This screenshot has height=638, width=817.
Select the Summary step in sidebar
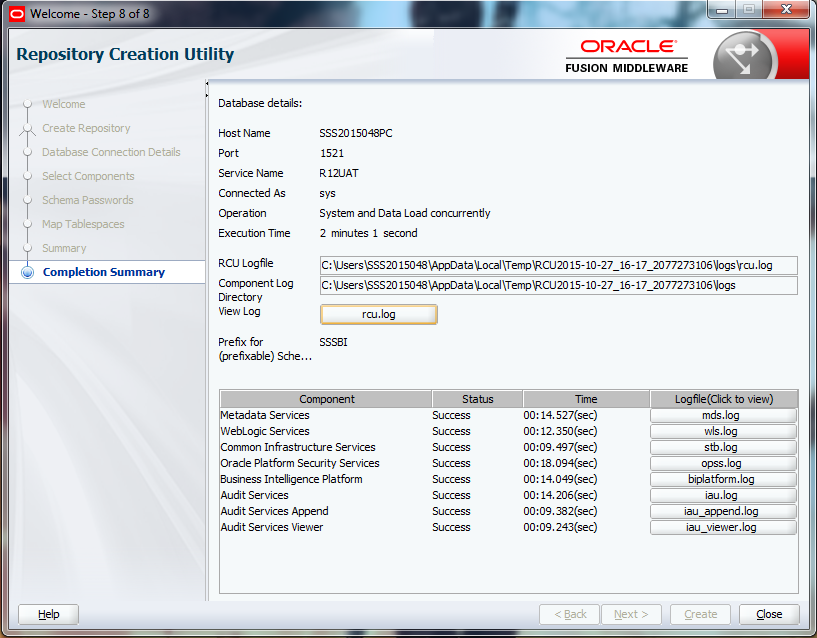click(x=64, y=248)
